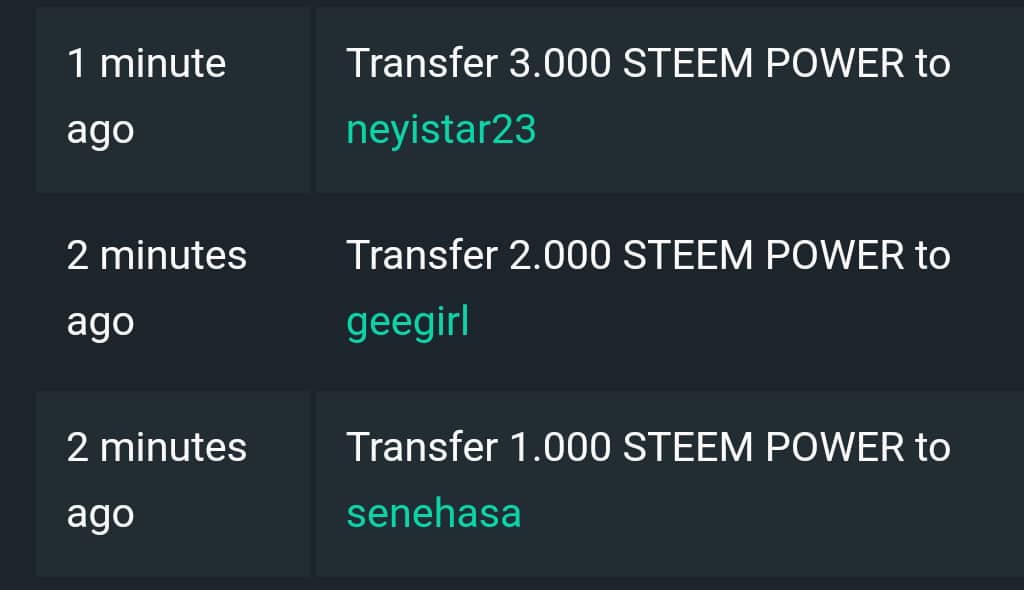Select the 'Transfer 3.000 STEEM POWER to' text

[x=648, y=63]
